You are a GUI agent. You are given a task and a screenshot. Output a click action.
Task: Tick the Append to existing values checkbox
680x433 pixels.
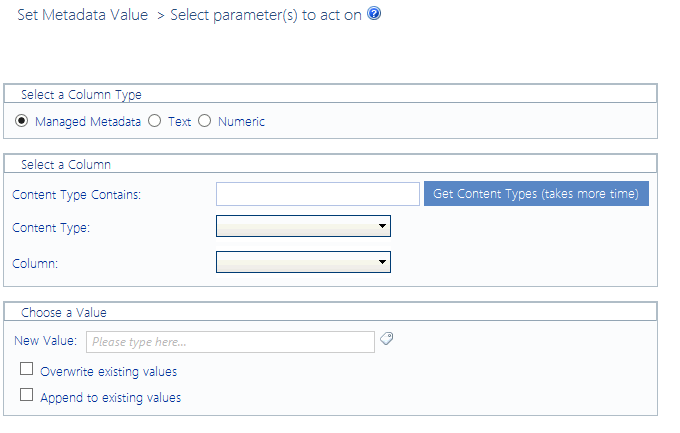(27, 396)
